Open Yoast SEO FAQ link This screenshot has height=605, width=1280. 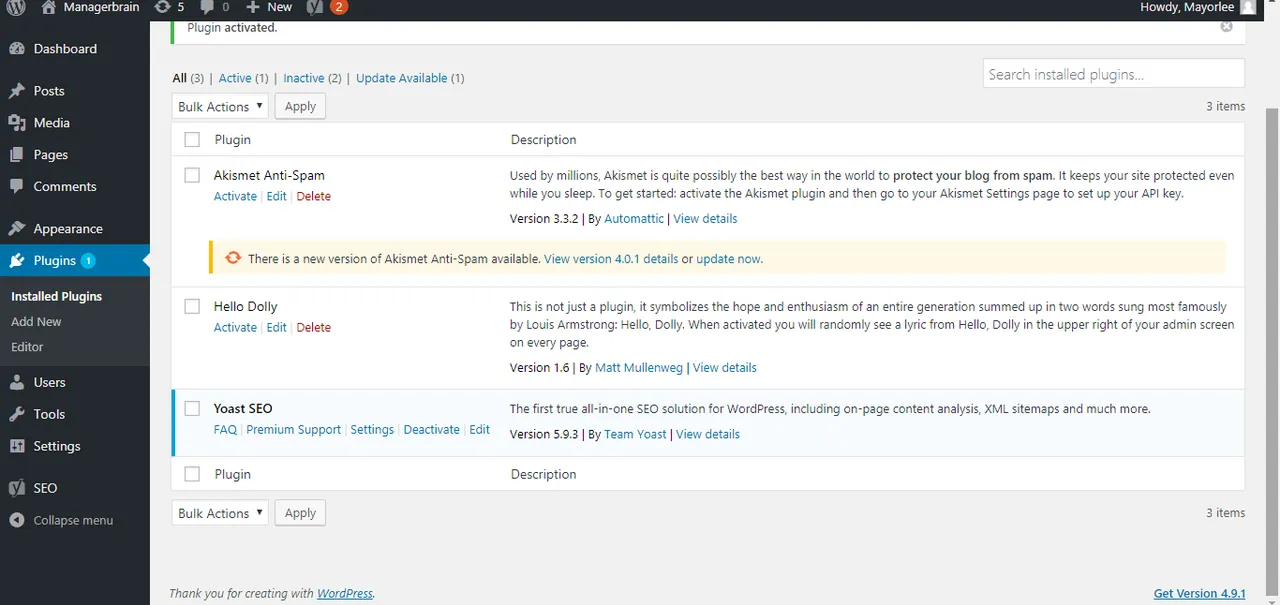(225, 429)
